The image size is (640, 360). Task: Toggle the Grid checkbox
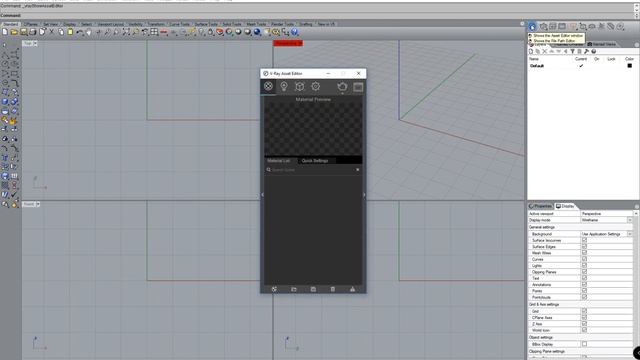(x=584, y=311)
